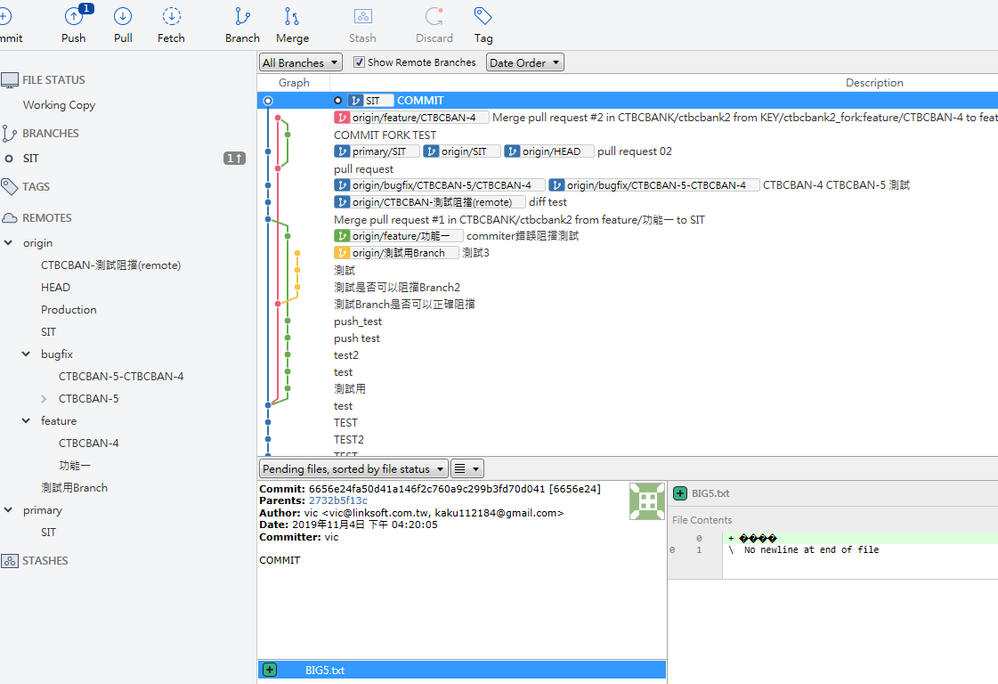
Task: Open the All Branches dropdown
Action: coord(300,62)
